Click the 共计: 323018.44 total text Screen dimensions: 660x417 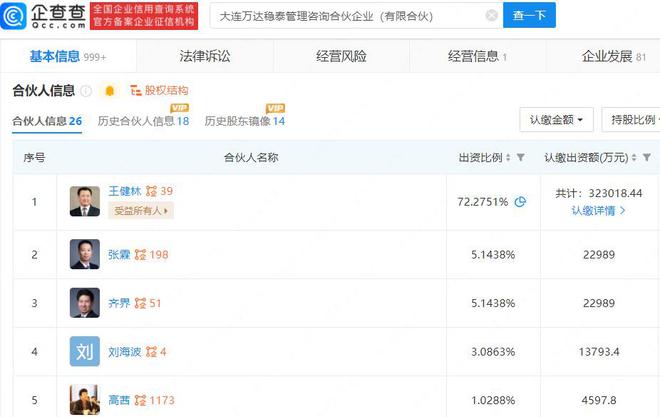(x=599, y=193)
